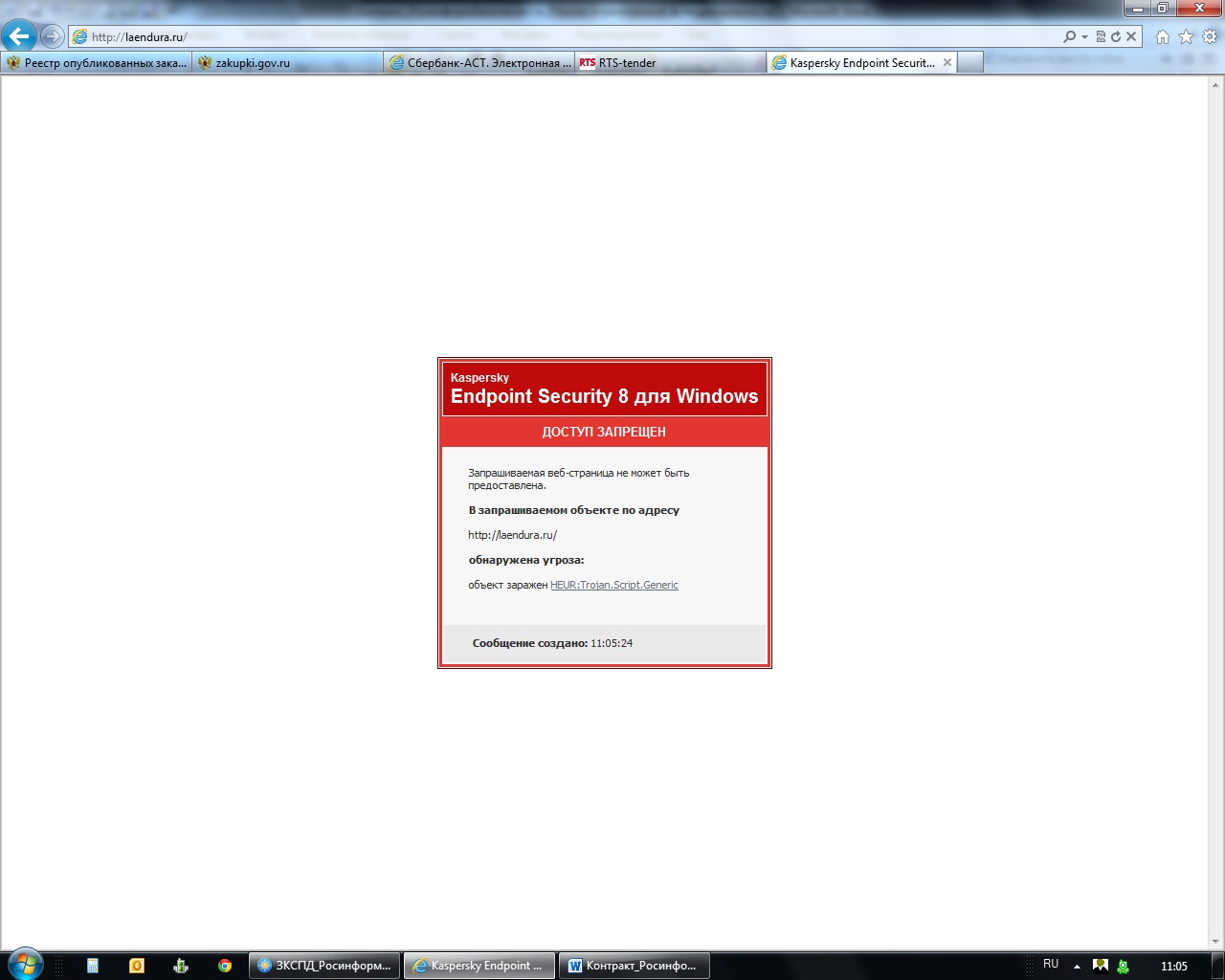Image resolution: width=1225 pixels, height=980 pixels.
Task: Open the HEUR:Trojan.Script.Generic threat link
Action: 613,585
